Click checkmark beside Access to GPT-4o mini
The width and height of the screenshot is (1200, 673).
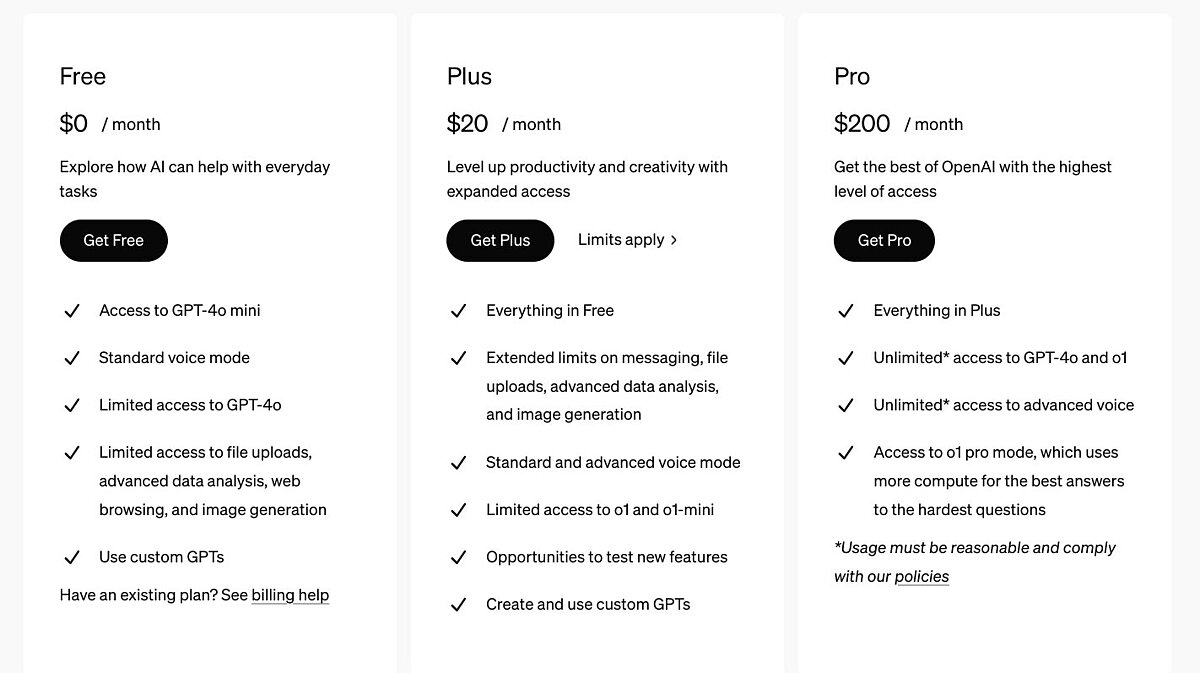point(72,311)
